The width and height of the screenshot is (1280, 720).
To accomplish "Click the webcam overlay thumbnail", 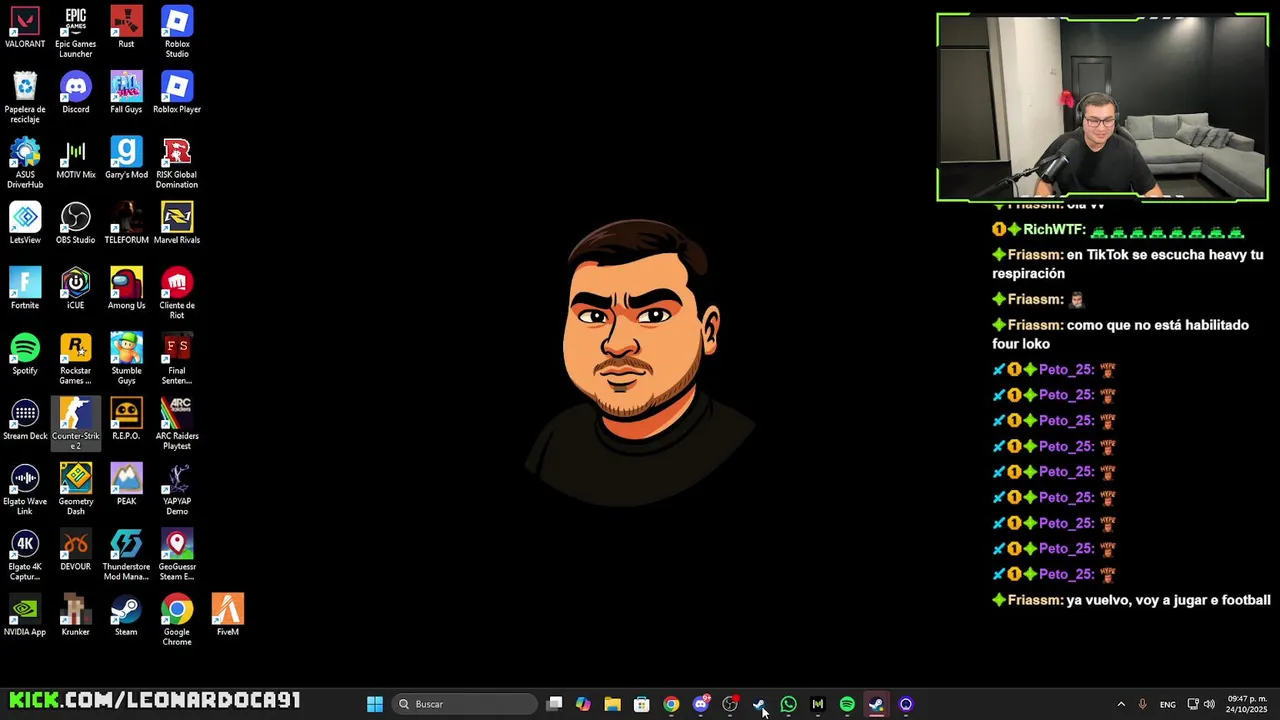I will tap(1102, 107).
